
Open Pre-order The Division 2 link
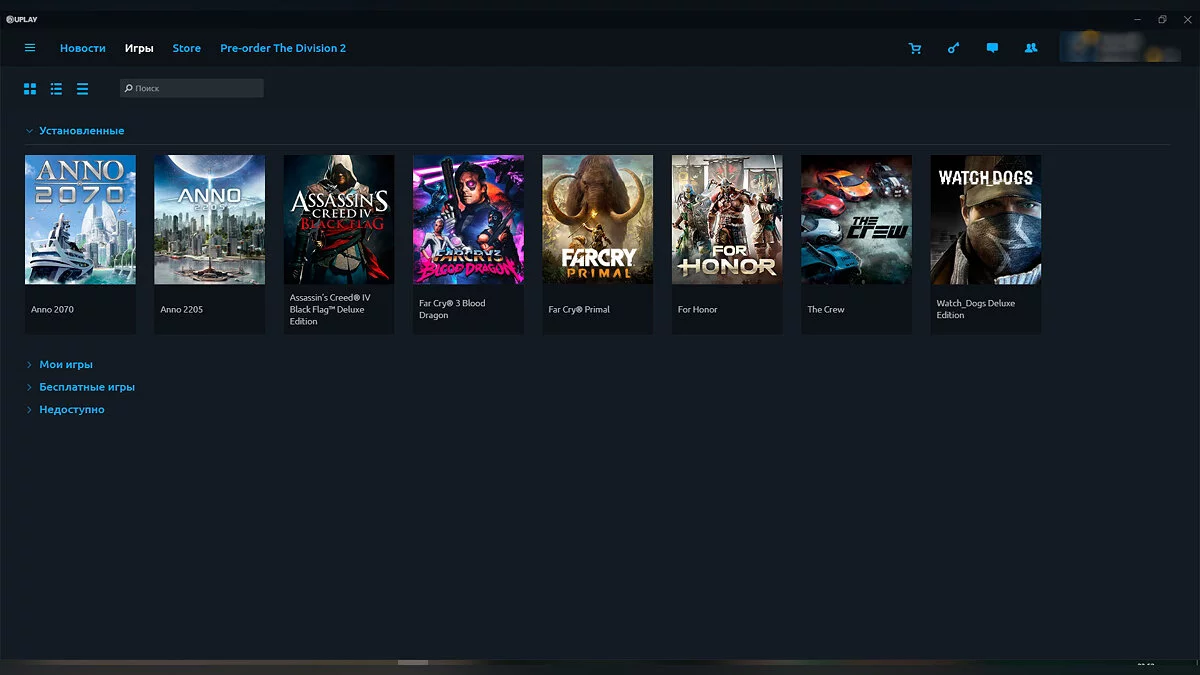[x=283, y=48]
